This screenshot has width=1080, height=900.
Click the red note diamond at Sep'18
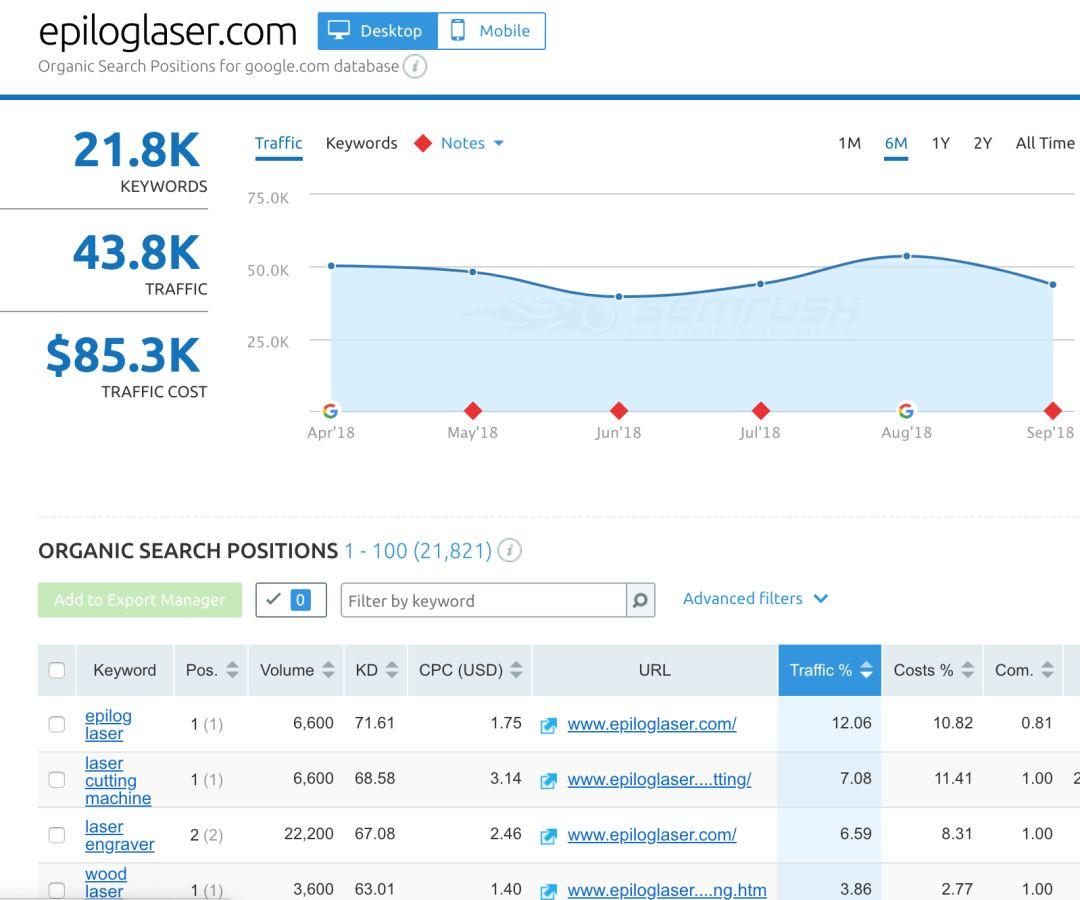(1052, 411)
